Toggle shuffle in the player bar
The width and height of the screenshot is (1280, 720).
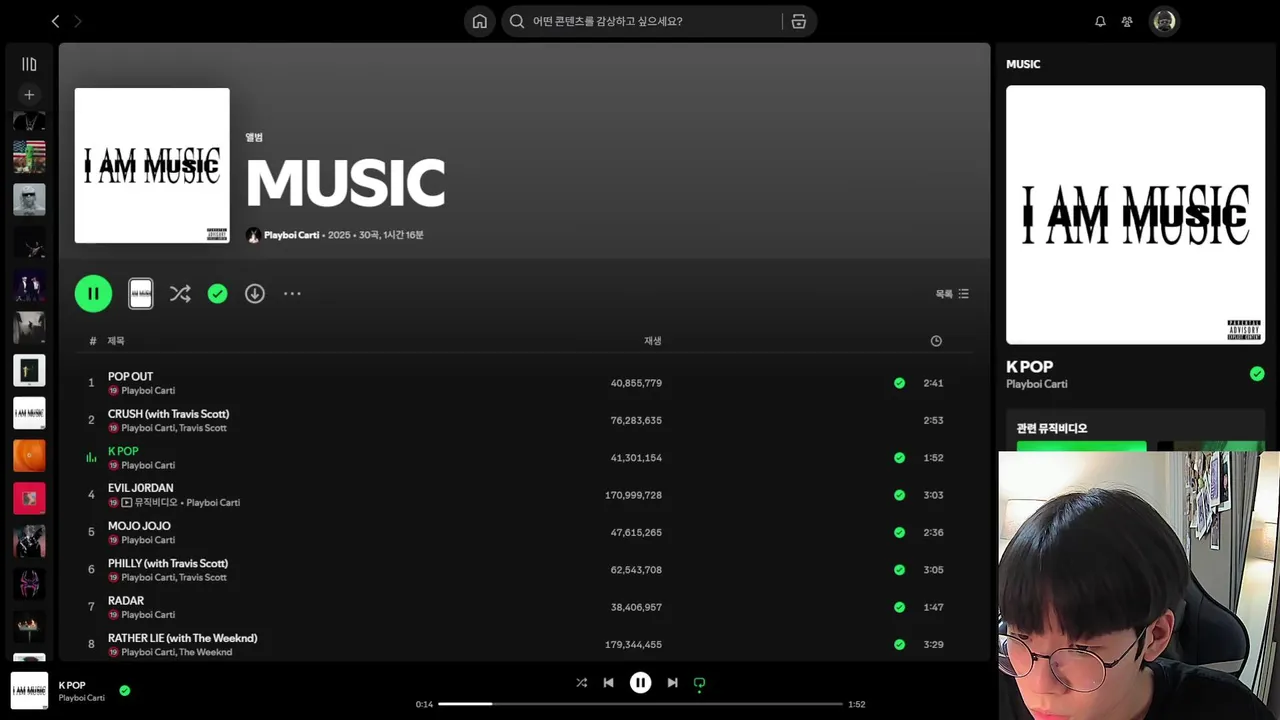(581, 683)
